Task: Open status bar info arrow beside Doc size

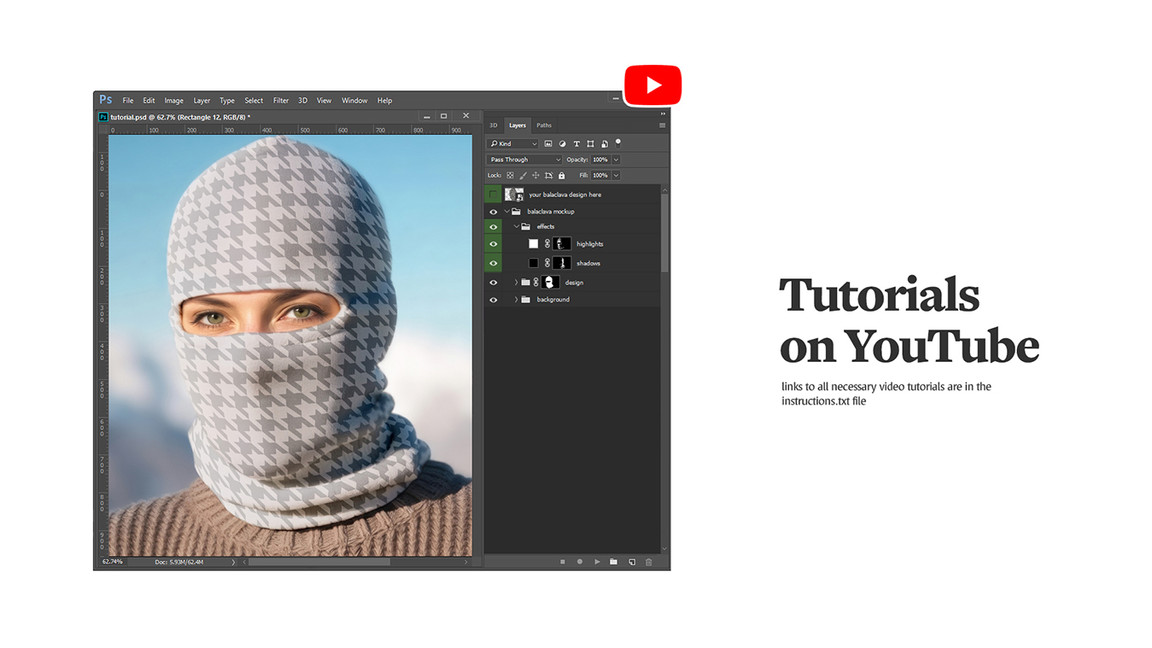Action: pos(234,562)
